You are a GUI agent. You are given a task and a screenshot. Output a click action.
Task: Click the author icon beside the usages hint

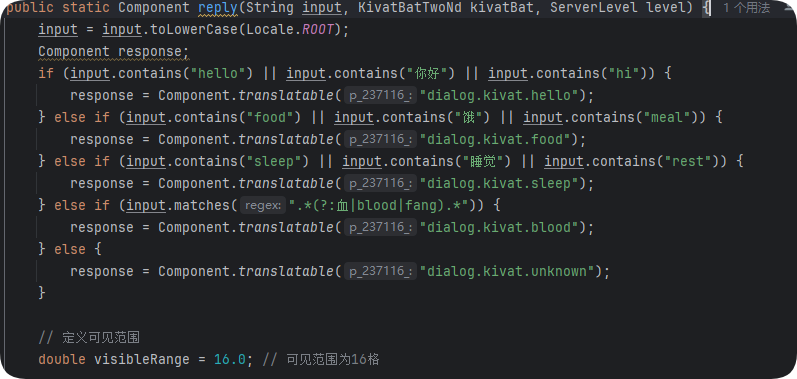pos(790,8)
